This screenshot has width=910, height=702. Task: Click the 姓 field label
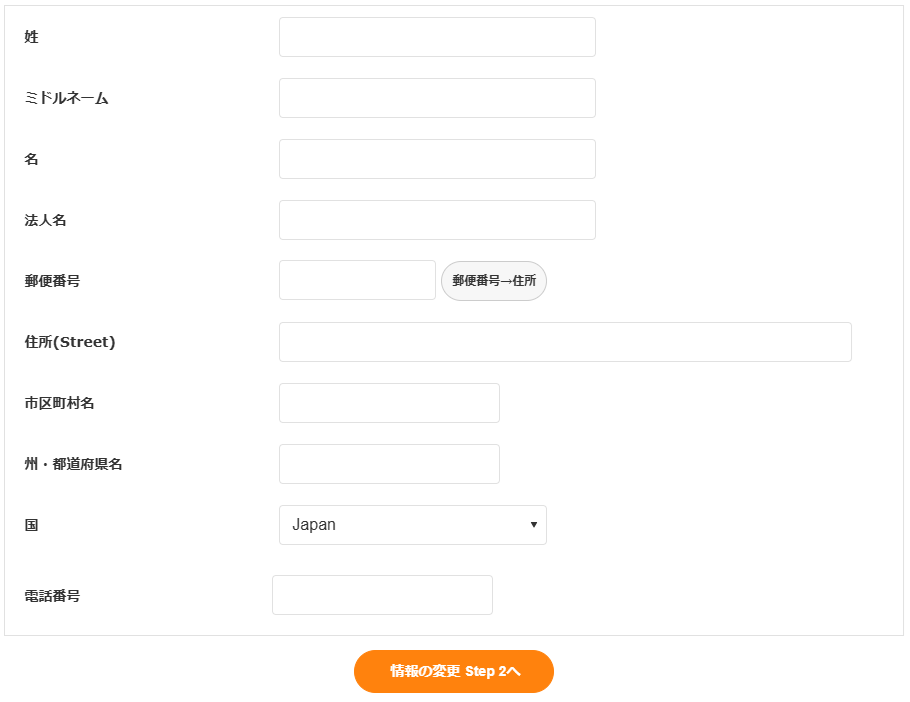click(32, 37)
